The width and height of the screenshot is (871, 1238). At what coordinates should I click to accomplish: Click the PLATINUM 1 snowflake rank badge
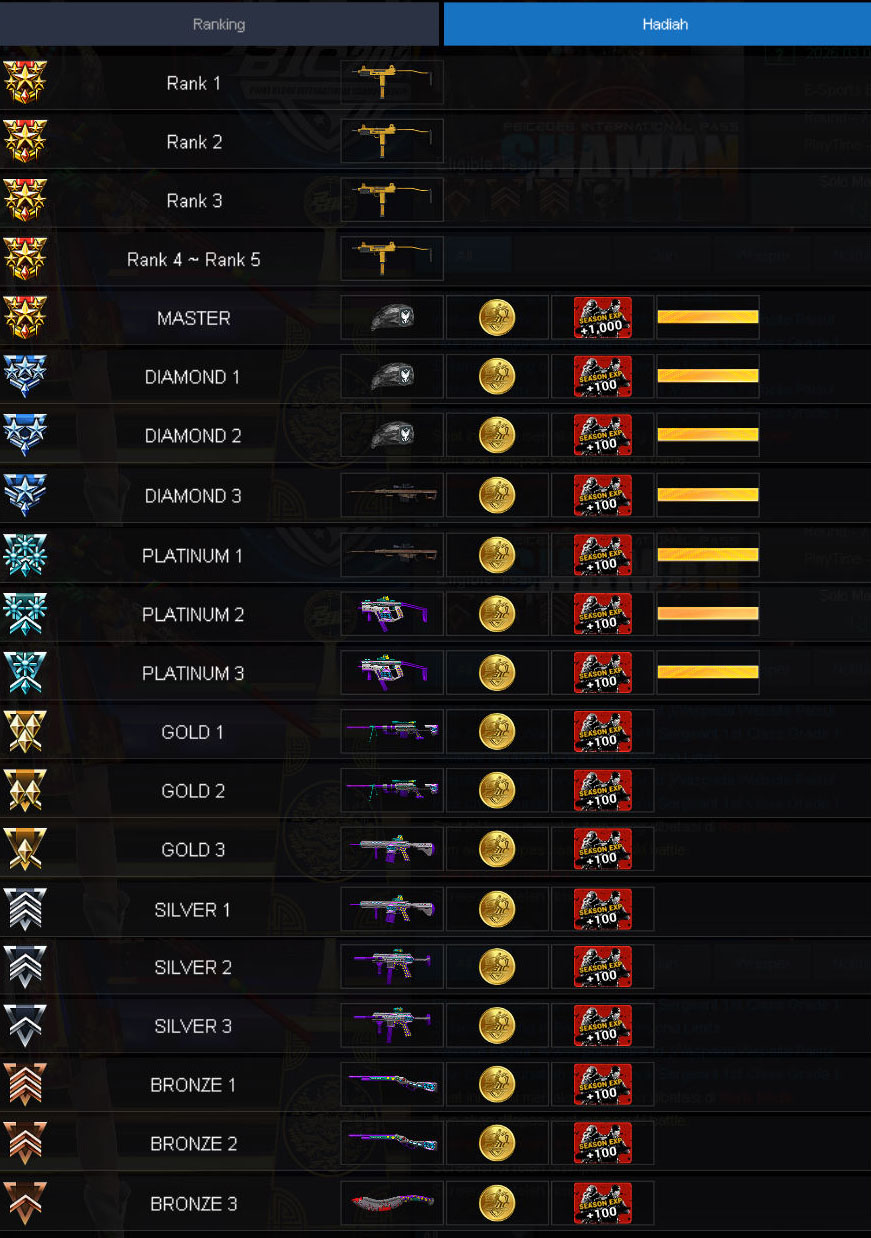tap(24, 555)
